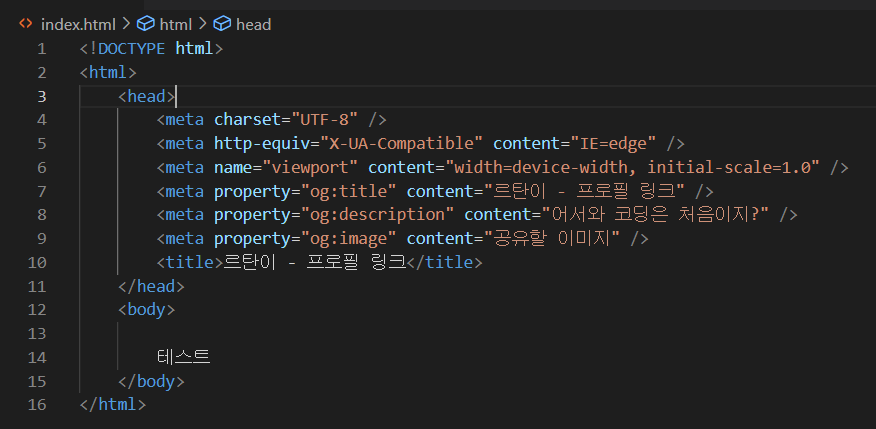
Task: Click the html breadcrumb segment
Action: 175,25
